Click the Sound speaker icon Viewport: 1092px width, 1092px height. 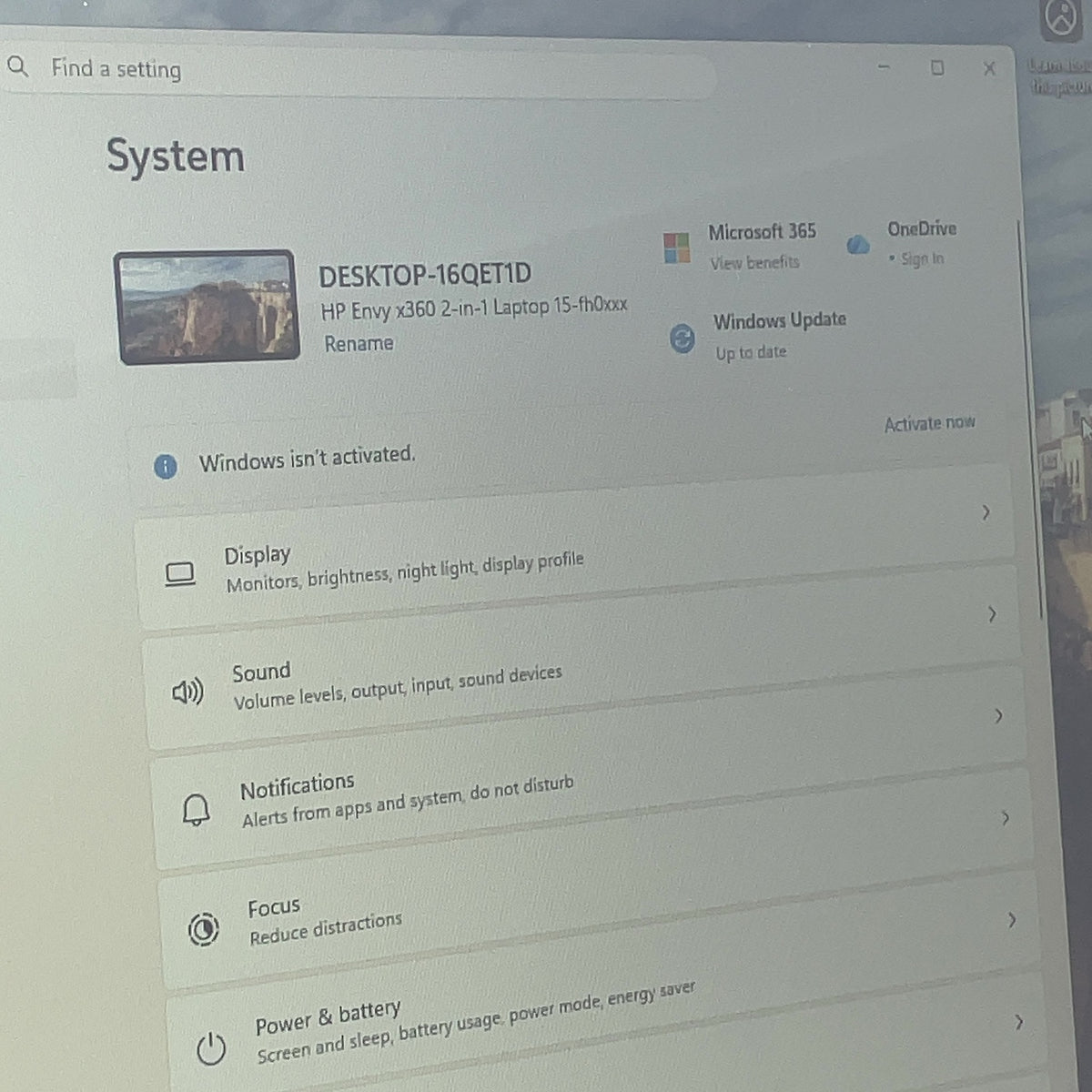pyautogui.click(x=188, y=693)
